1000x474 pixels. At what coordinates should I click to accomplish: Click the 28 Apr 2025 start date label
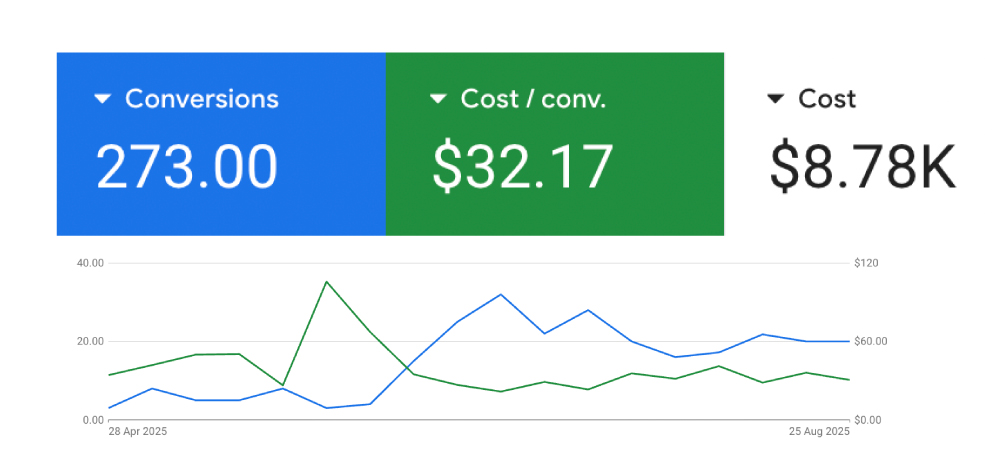(x=138, y=432)
